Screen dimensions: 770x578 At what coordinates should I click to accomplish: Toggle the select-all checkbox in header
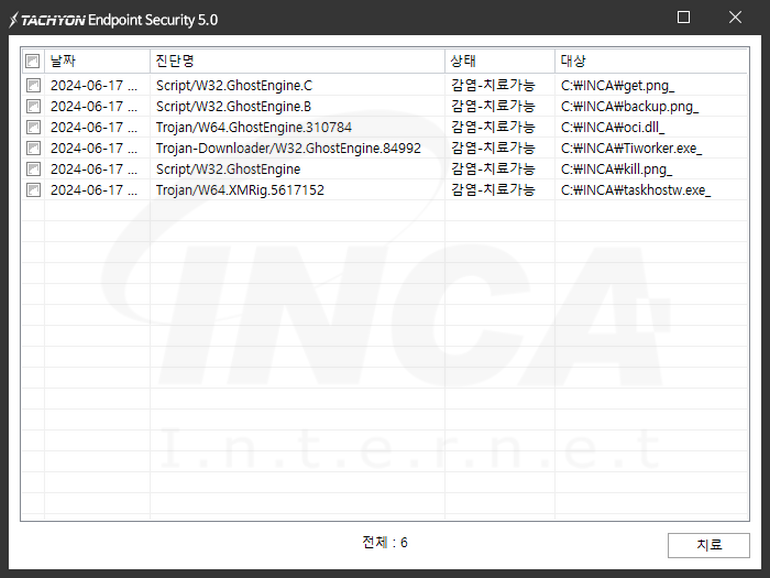tap(32, 61)
